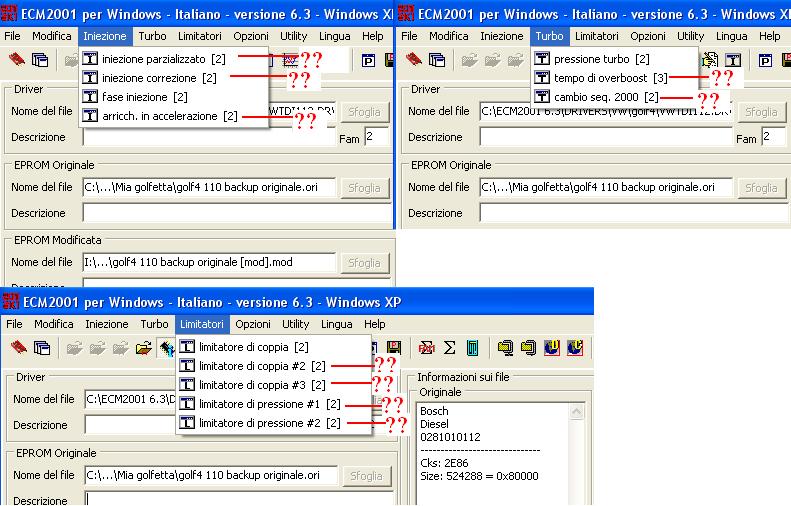The image size is (791, 506).
Task: Click 'Cks: 2E86' text in info box
Action: tap(444, 463)
